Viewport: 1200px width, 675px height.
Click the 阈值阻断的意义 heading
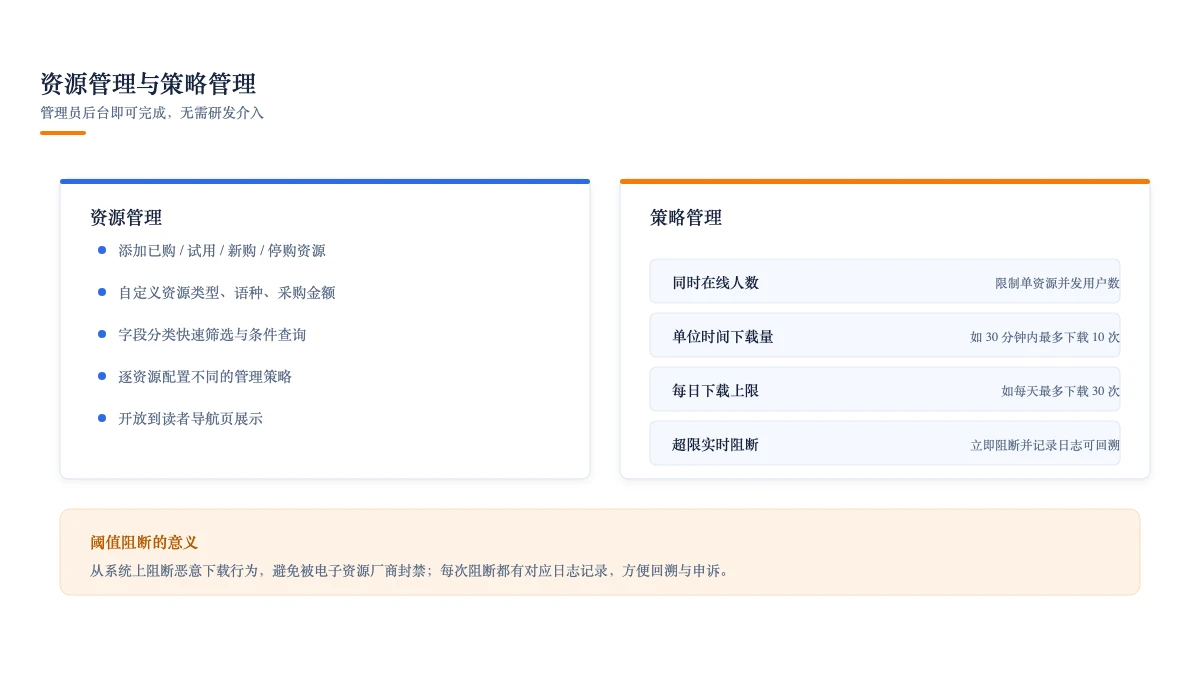point(144,543)
